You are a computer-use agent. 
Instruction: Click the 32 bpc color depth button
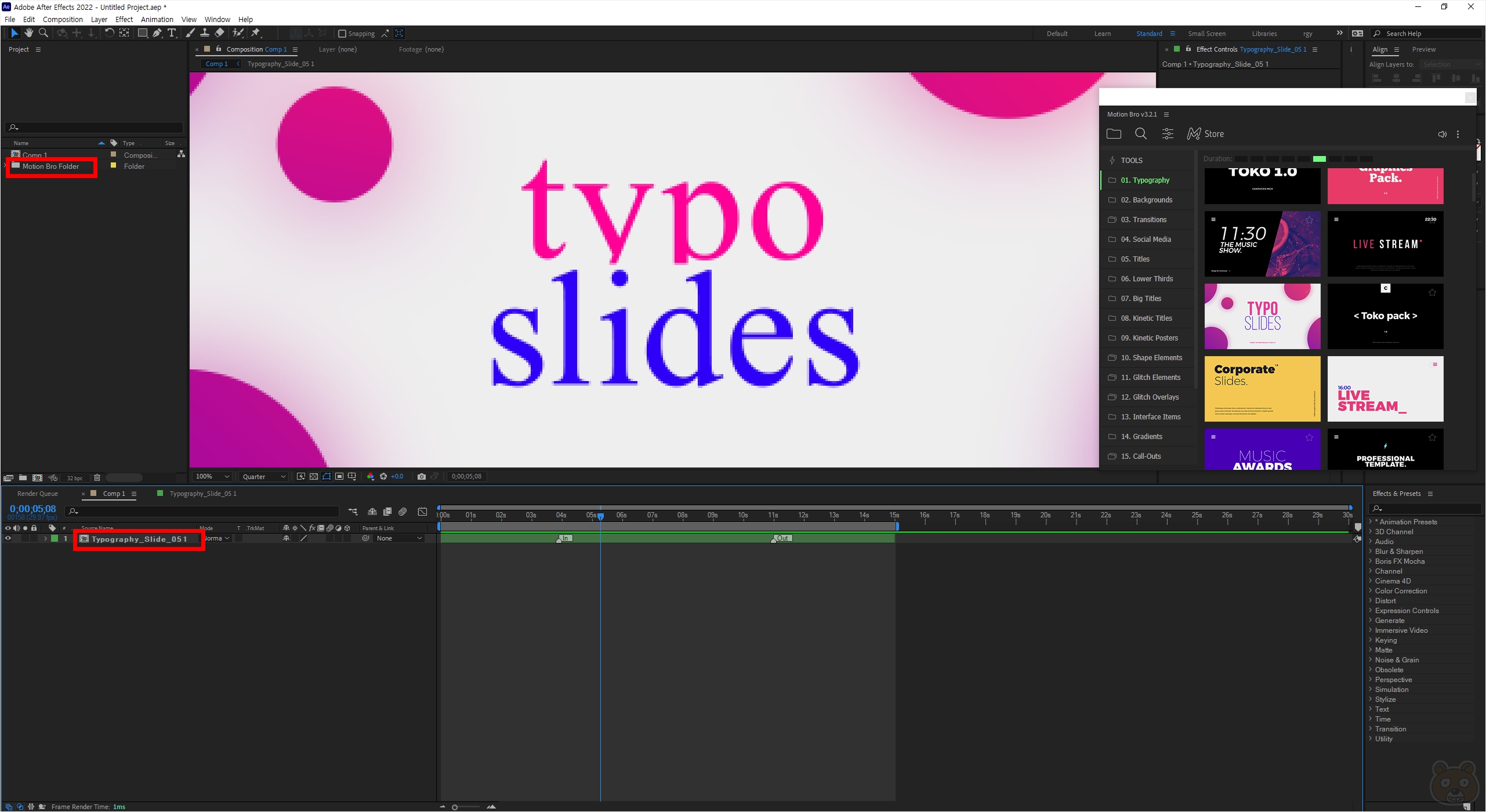pyautogui.click(x=74, y=478)
